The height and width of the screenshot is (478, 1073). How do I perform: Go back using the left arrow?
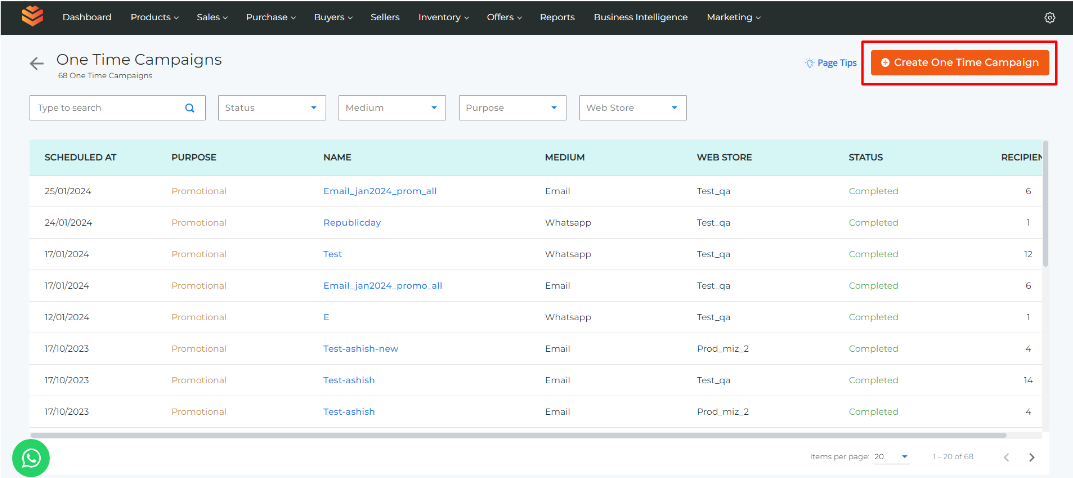37,64
